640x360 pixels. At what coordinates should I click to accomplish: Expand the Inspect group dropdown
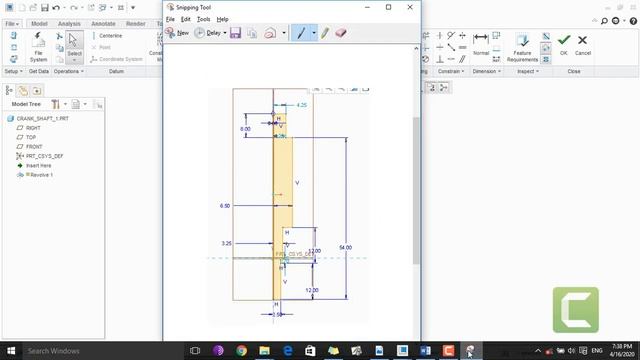(x=528, y=71)
